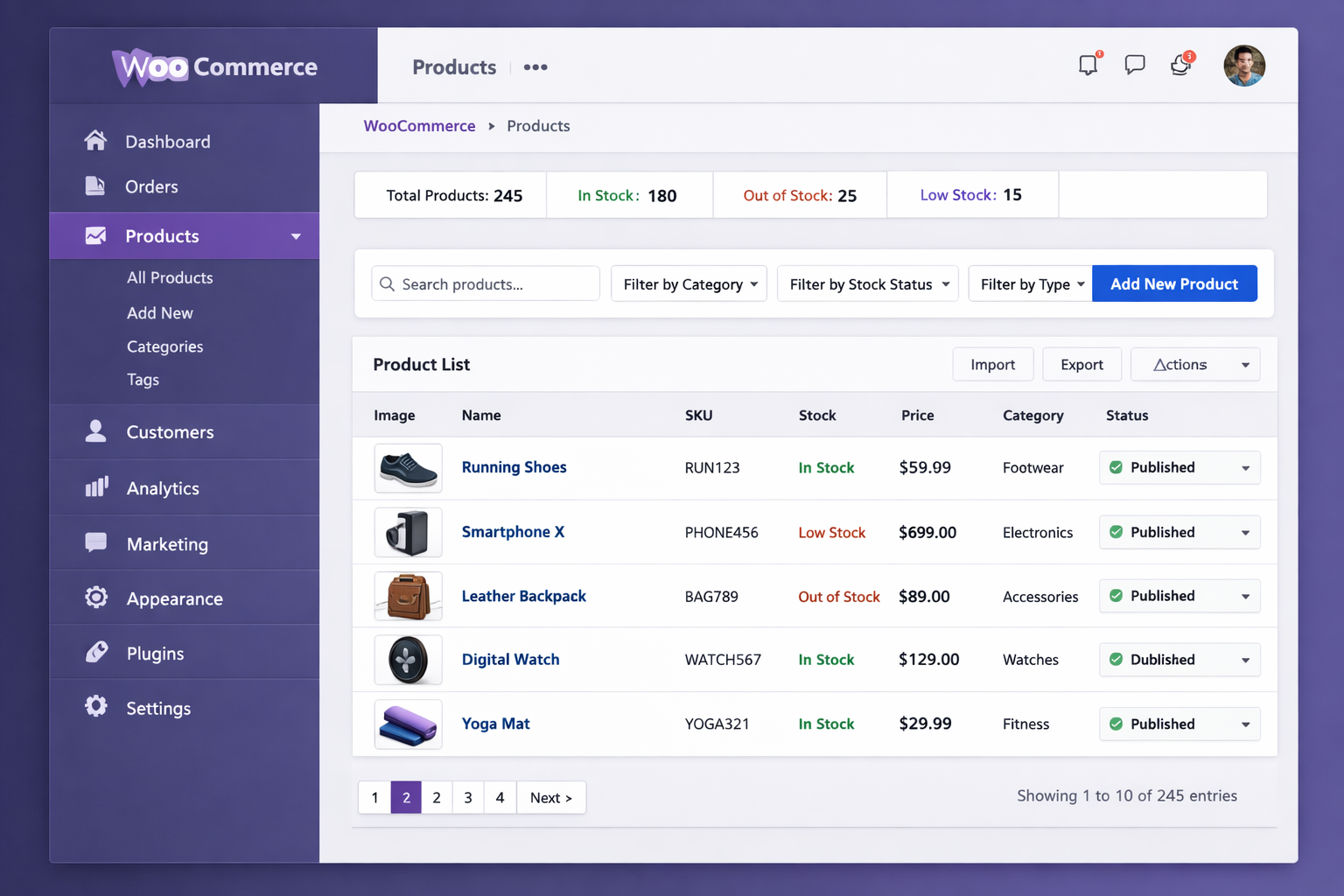Click the notifications bell icon

tap(1088, 66)
